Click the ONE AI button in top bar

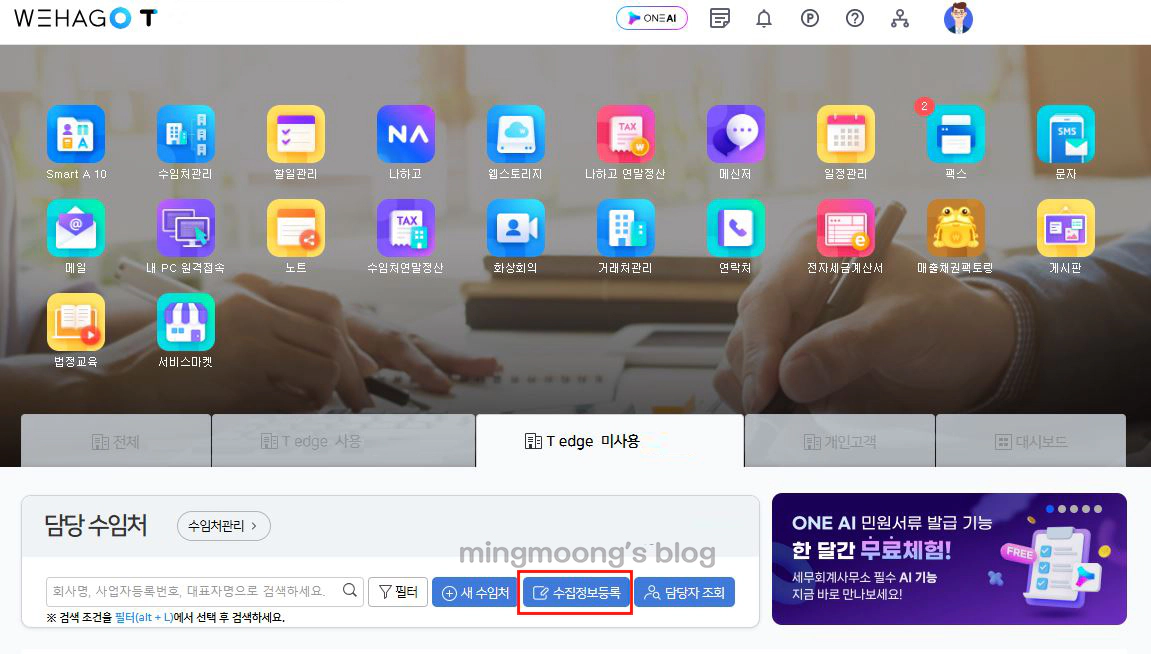point(651,18)
